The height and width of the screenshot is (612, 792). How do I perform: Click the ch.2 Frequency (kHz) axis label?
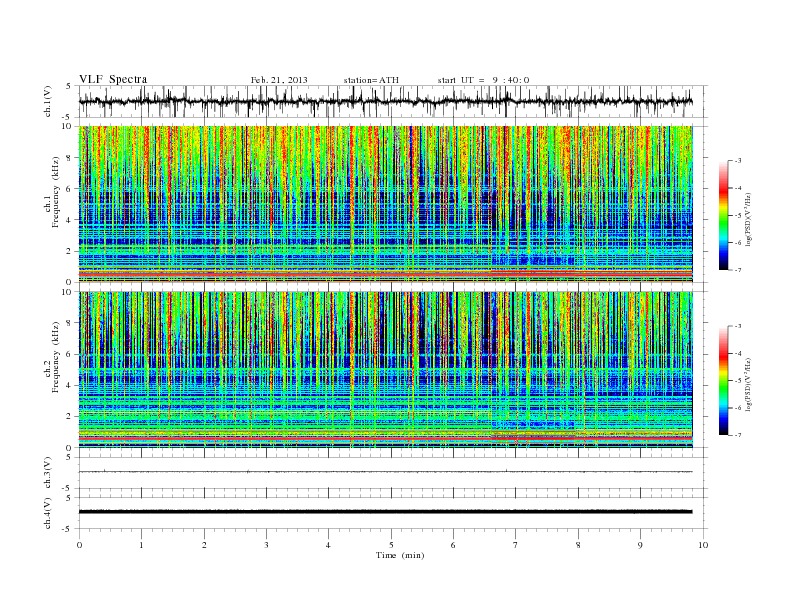point(52,356)
